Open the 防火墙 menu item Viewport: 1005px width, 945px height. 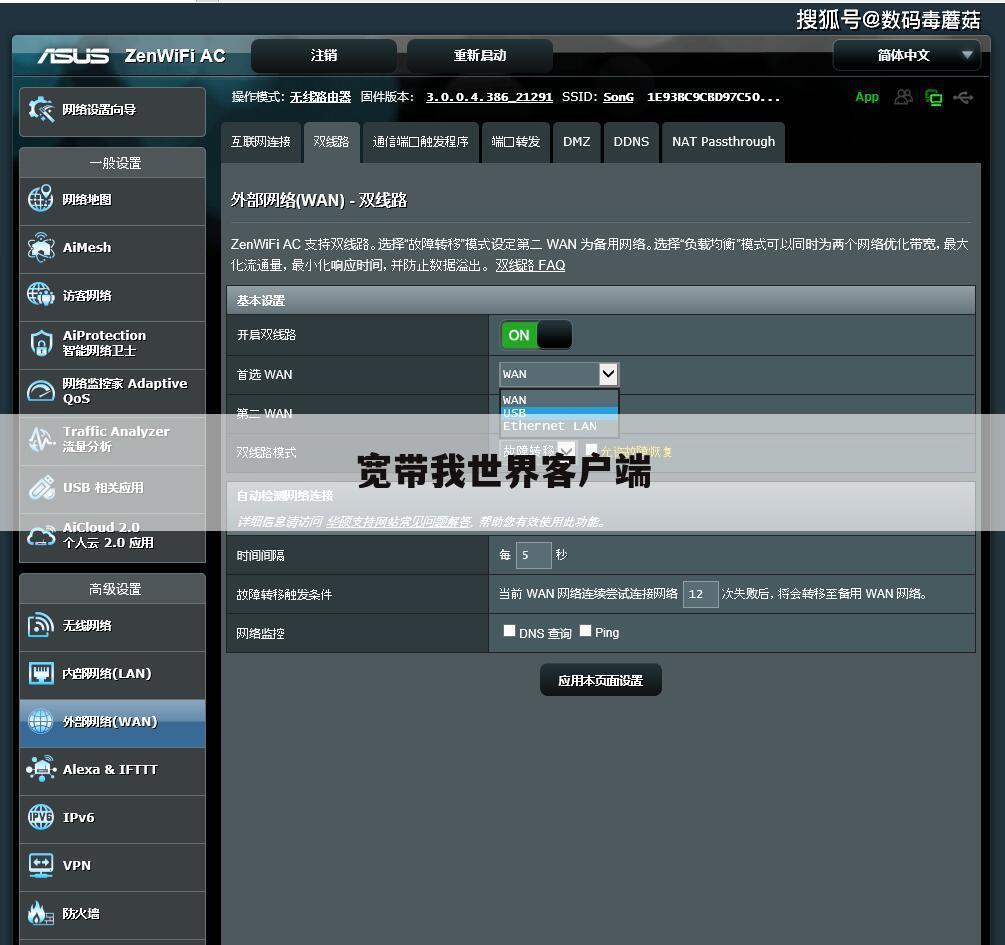pyautogui.click(x=112, y=914)
